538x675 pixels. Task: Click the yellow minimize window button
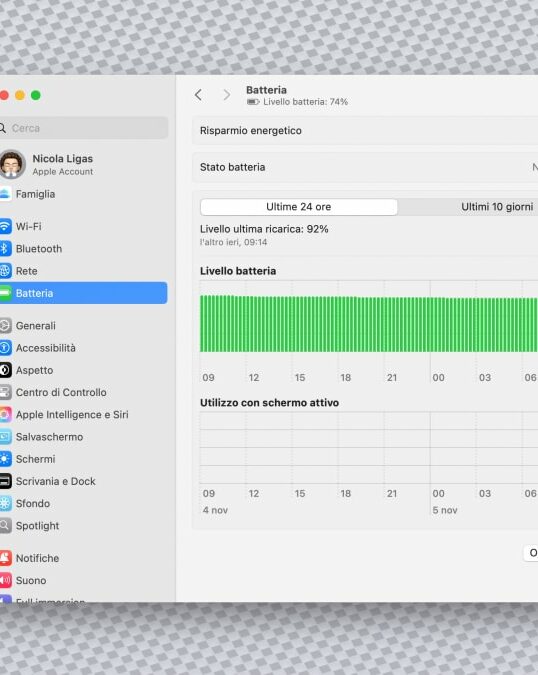[x=20, y=95]
